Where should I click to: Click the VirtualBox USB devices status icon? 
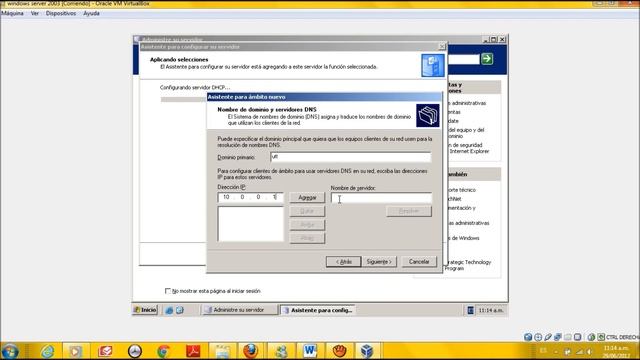click(548, 337)
